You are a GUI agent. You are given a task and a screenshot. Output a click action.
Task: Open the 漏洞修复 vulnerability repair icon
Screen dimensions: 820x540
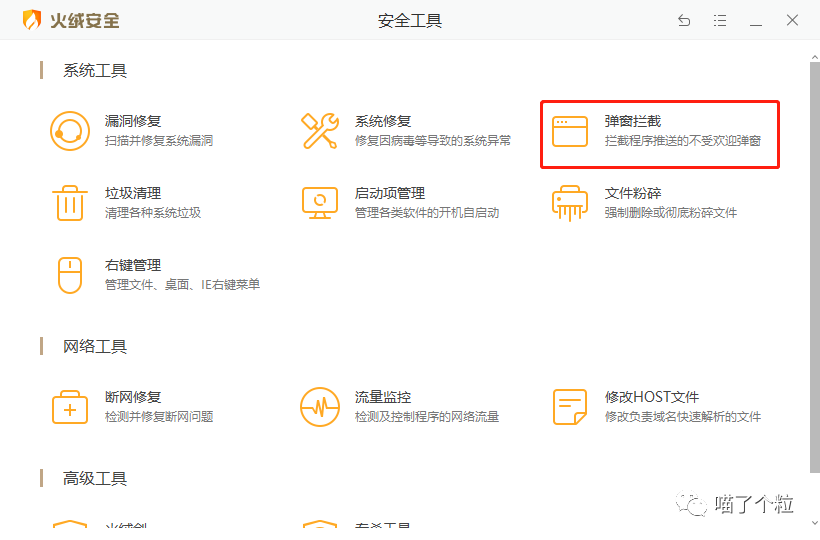click(70, 131)
